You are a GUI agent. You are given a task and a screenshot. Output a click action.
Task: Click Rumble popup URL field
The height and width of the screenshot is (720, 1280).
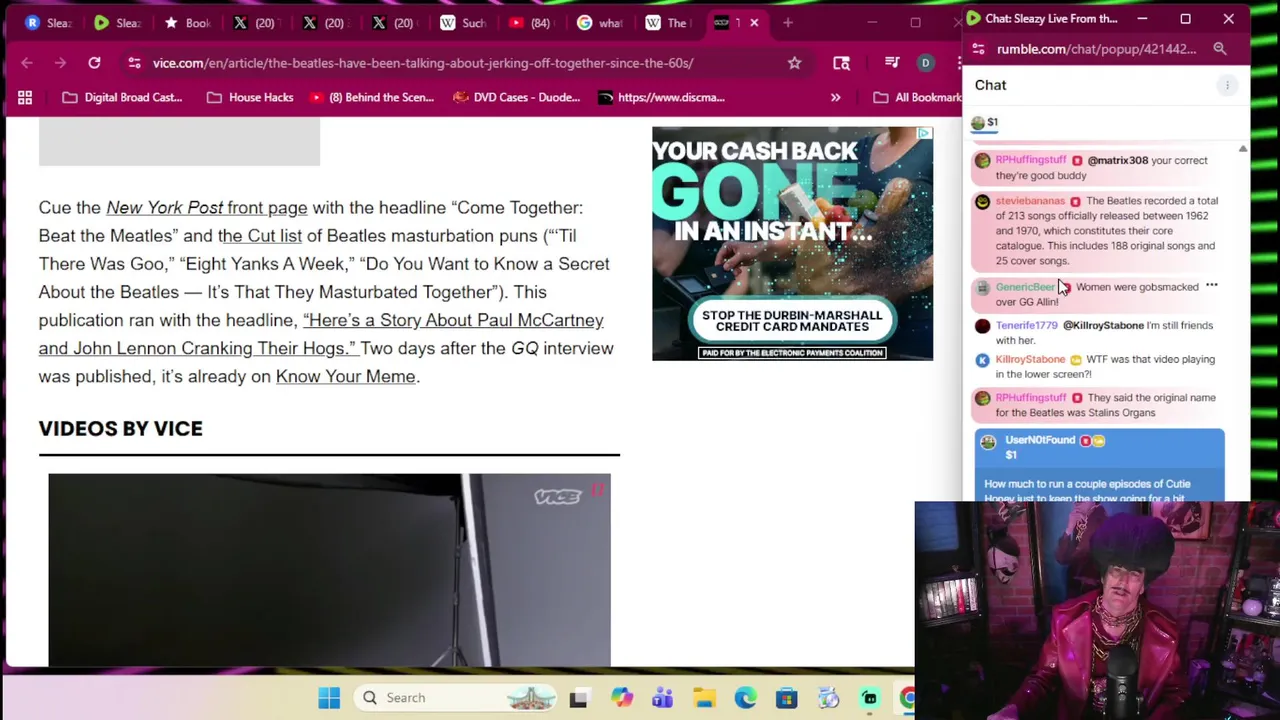(x=1095, y=49)
